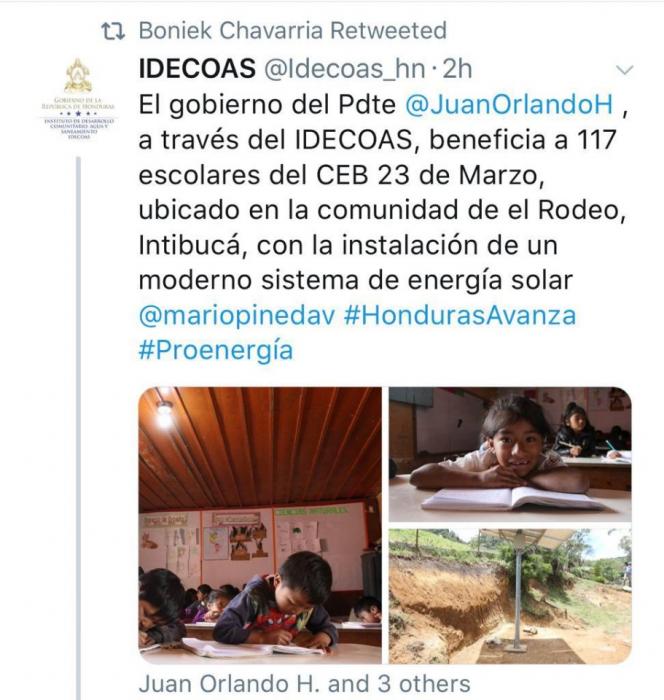Open the Boniek Chavarria Retweeted label

point(292,30)
